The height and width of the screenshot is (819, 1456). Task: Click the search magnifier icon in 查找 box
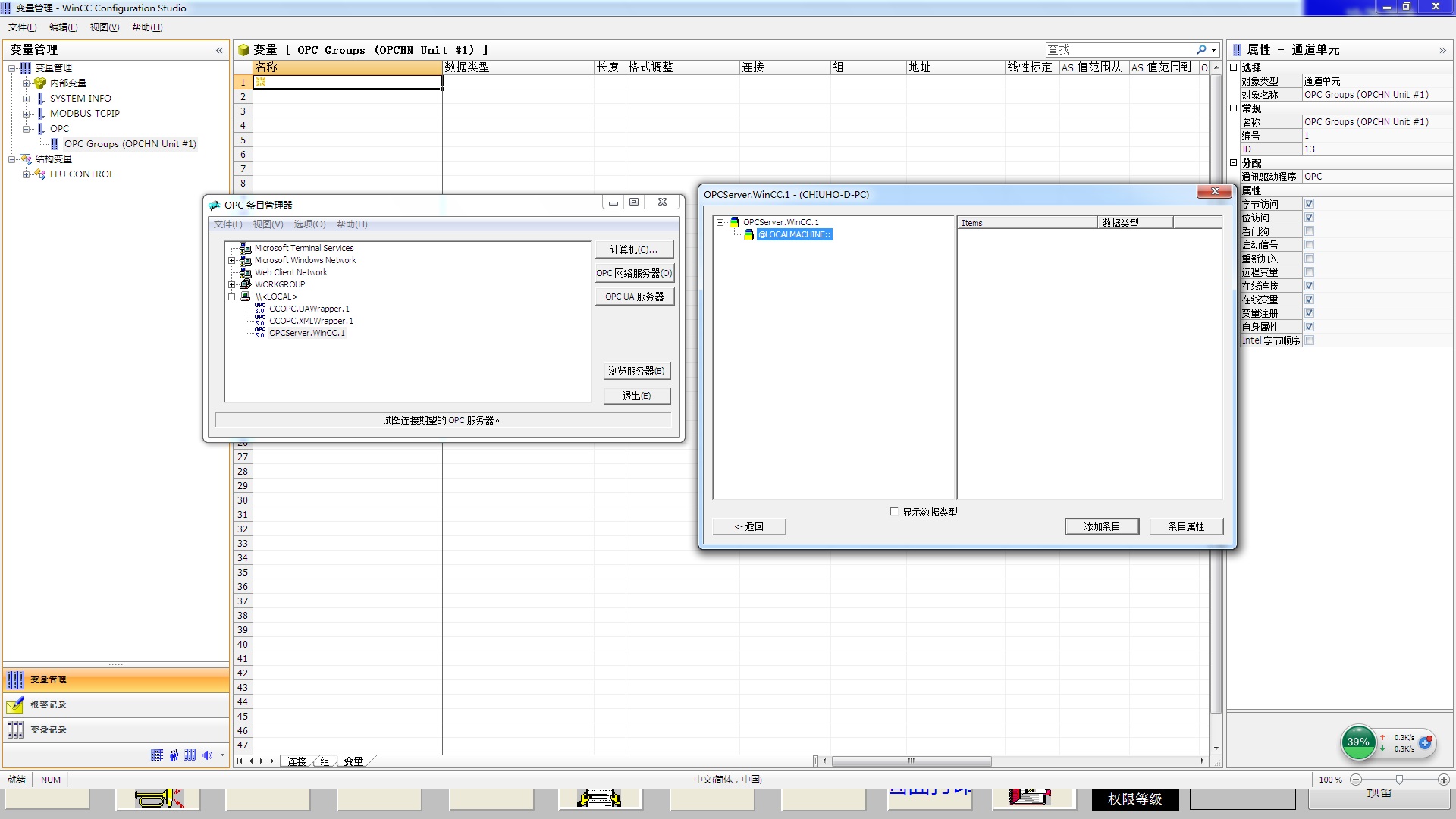[x=1201, y=50]
